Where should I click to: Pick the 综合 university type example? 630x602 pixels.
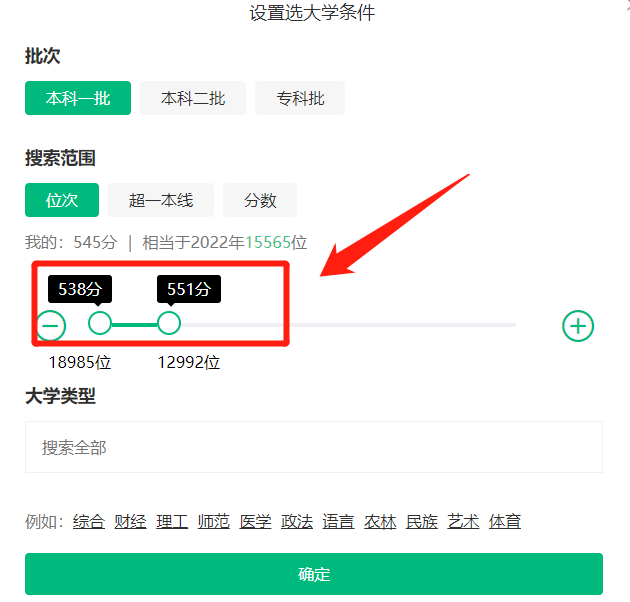(x=89, y=522)
